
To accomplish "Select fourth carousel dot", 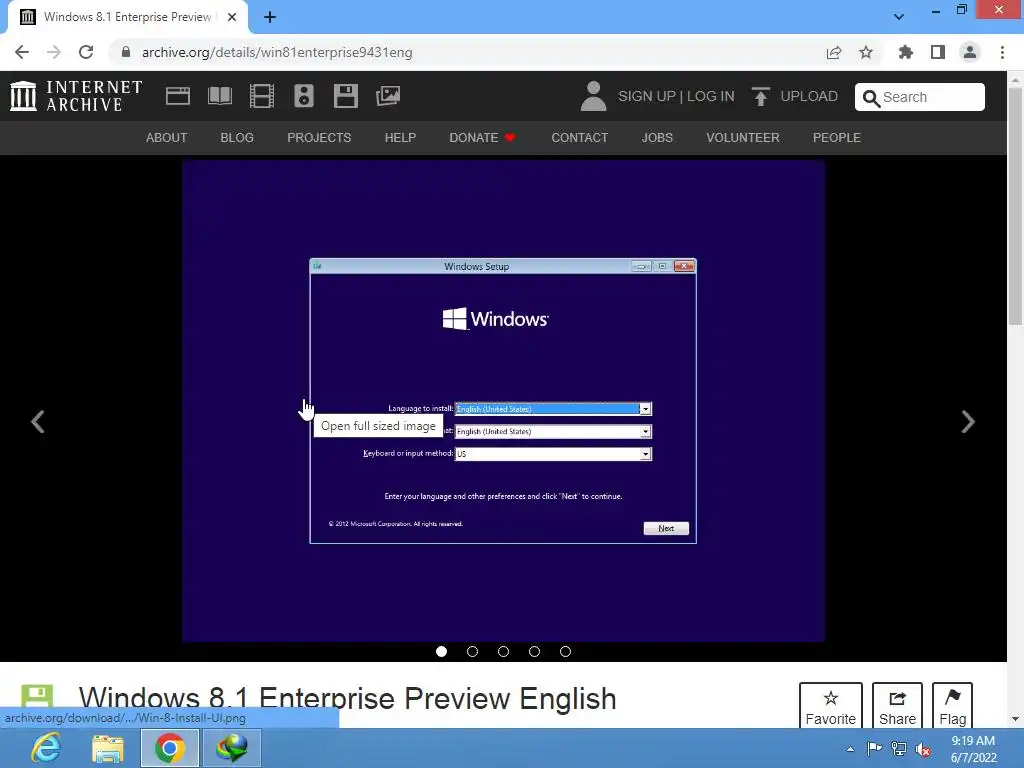I will click(534, 651).
